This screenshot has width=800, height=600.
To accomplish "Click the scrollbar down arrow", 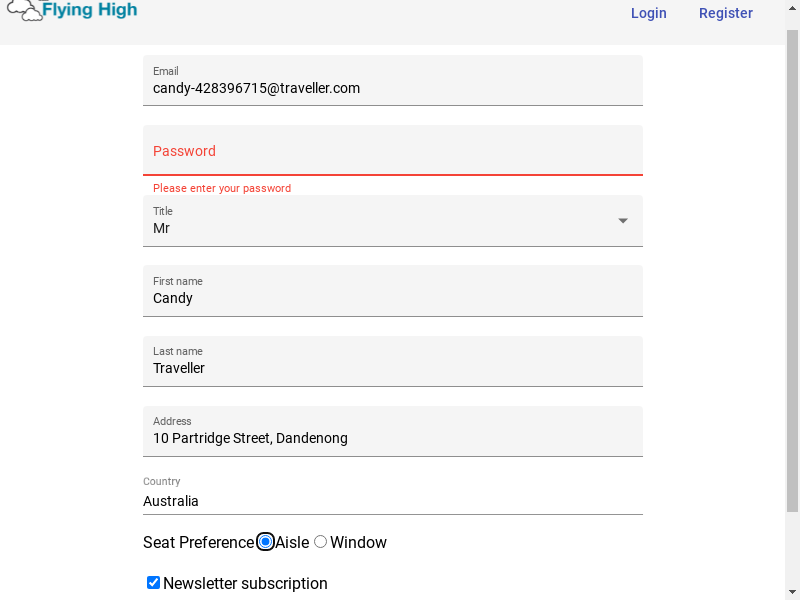I will click(x=792, y=591).
